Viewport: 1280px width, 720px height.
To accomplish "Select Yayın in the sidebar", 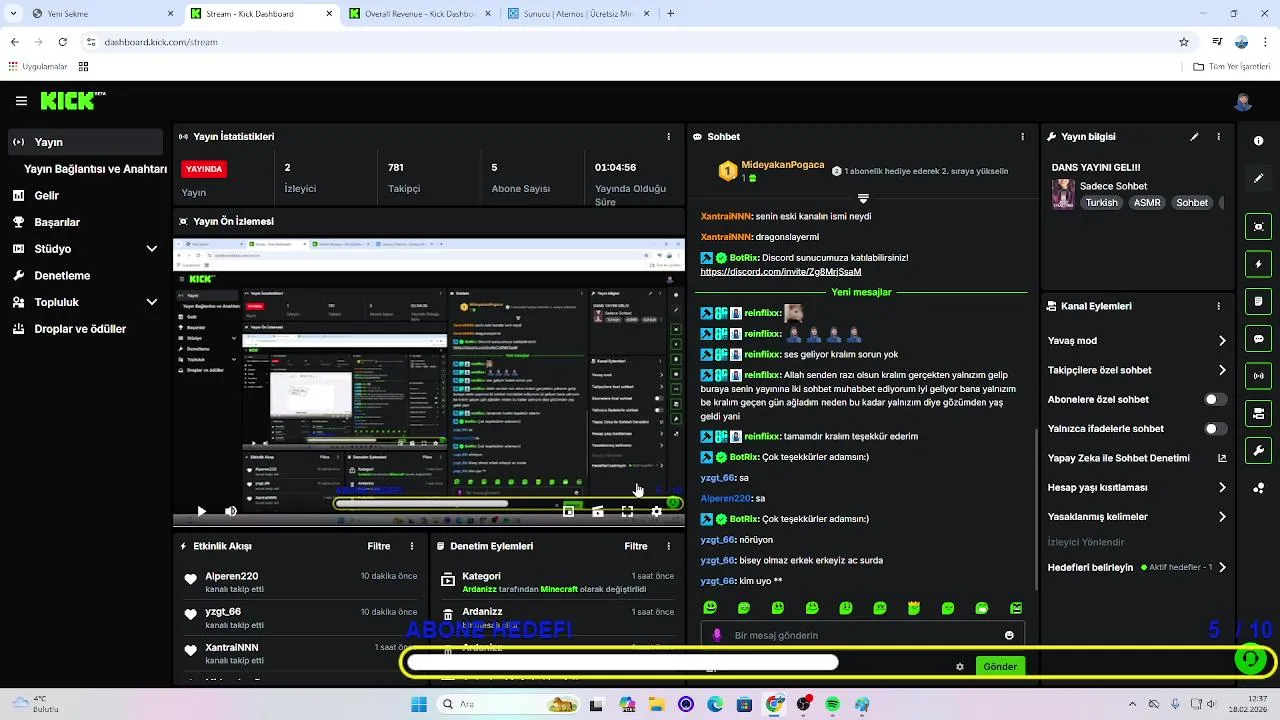I will pyautogui.click(x=85, y=142).
